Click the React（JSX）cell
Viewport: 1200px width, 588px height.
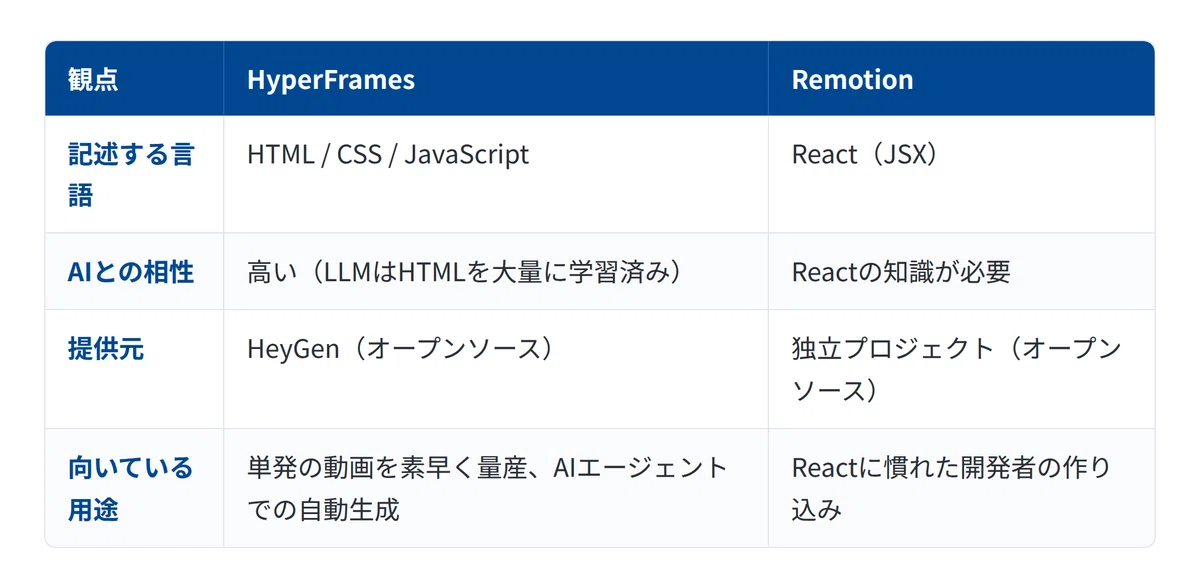[961, 175]
